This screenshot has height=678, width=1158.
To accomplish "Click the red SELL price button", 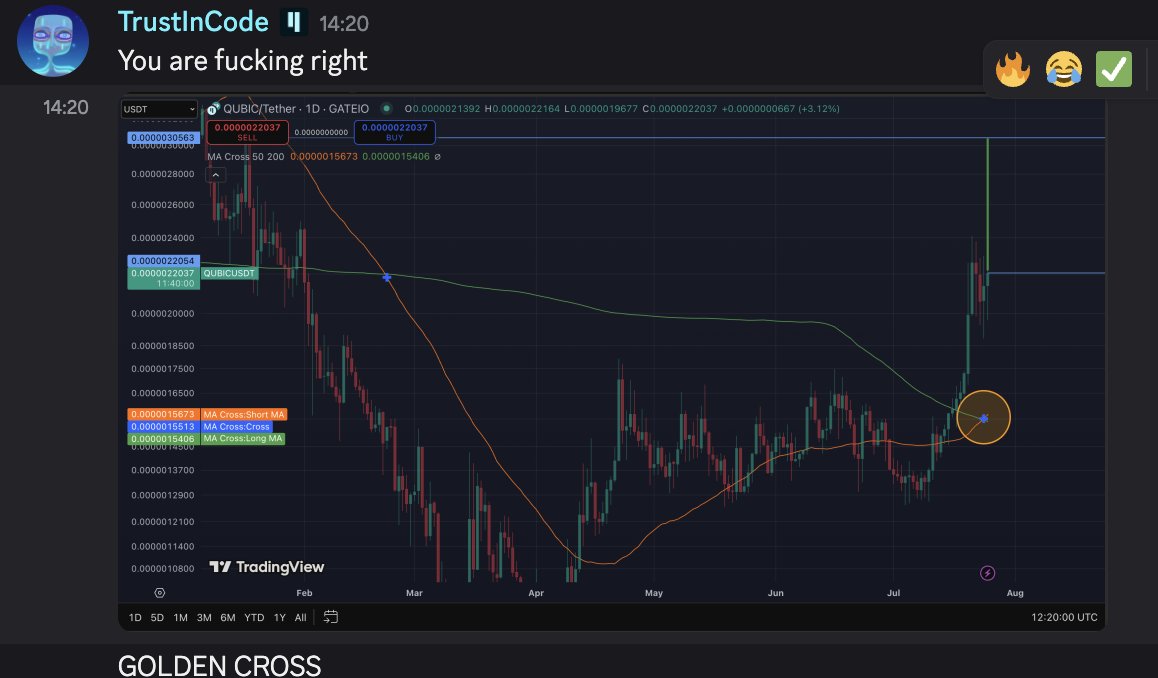I will (x=247, y=132).
